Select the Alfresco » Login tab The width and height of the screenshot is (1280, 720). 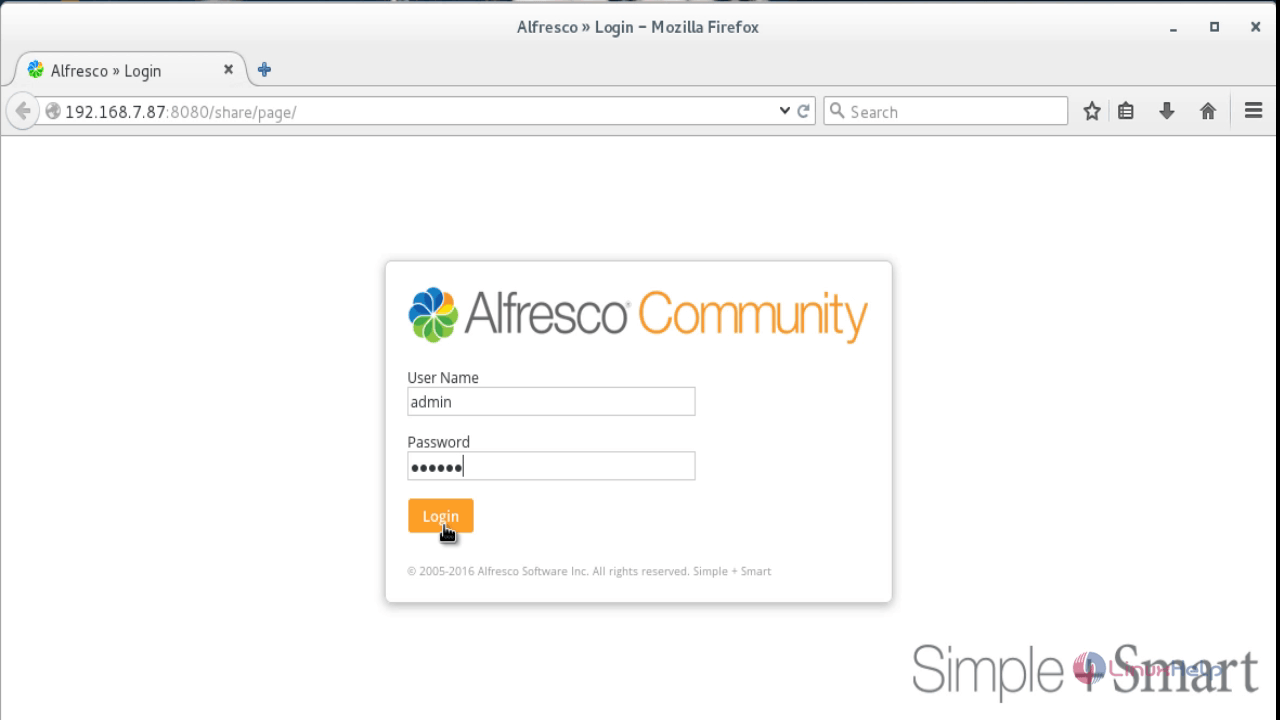[x=130, y=70]
